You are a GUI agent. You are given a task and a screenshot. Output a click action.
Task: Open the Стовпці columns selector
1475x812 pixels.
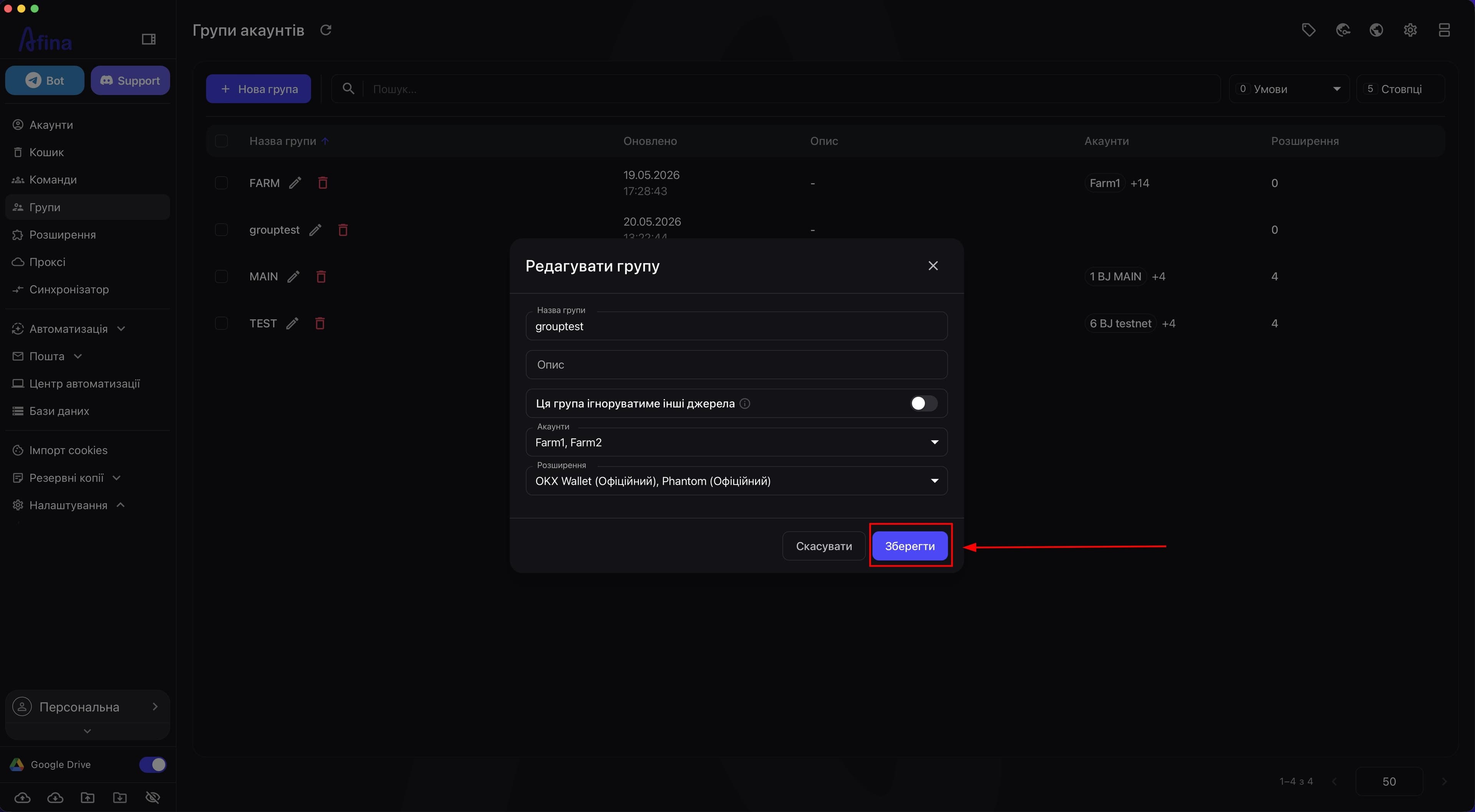point(1400,89)
